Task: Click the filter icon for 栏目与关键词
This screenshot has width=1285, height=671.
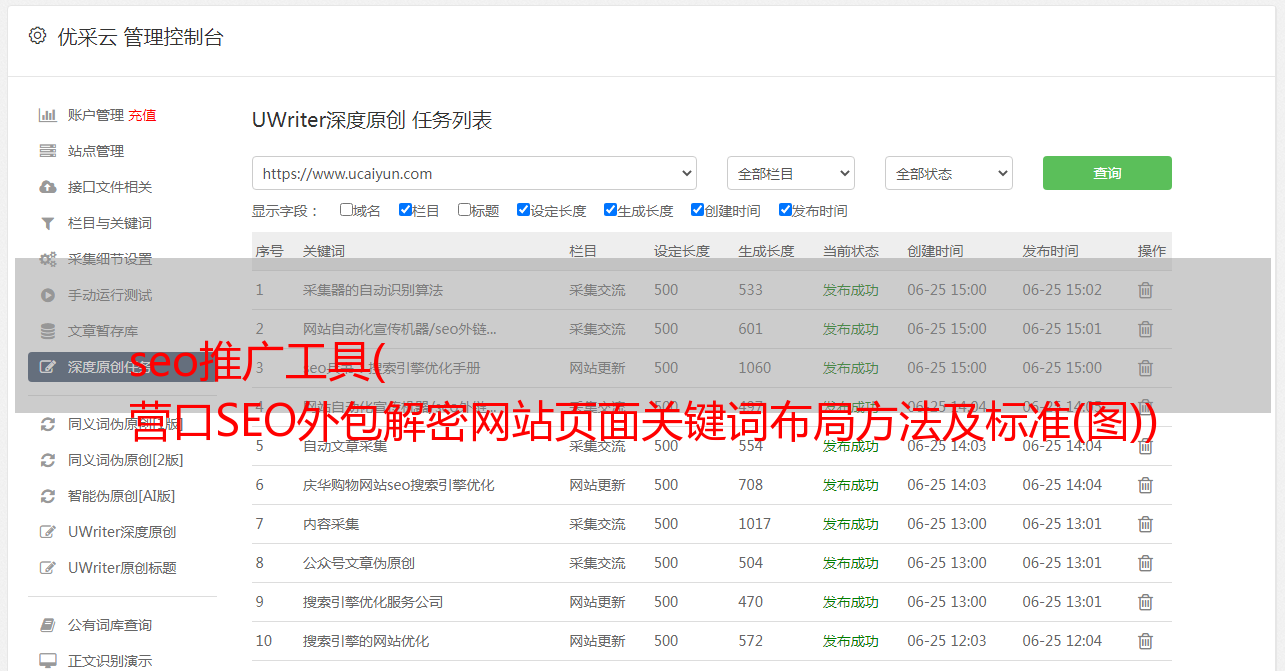Action: coord(47,223)
